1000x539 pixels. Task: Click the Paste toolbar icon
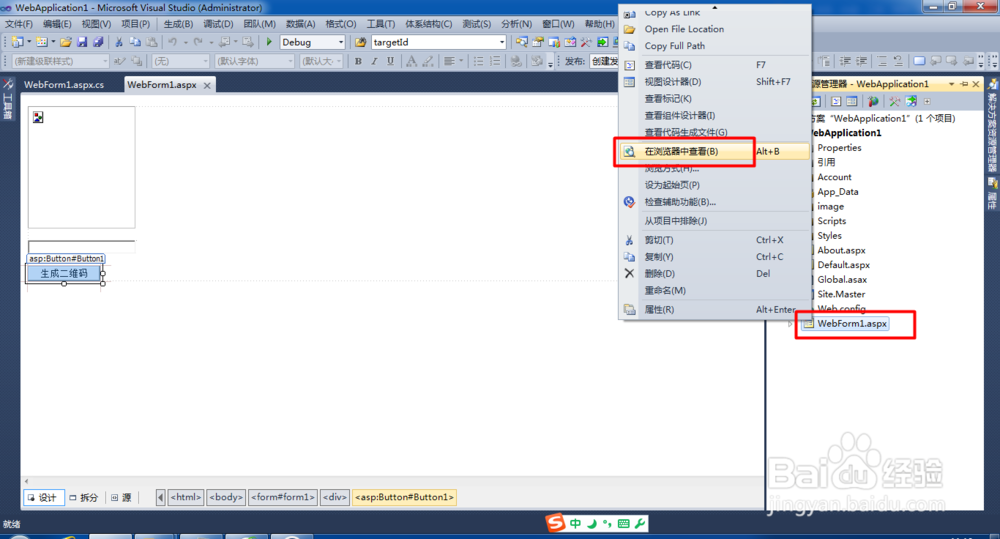pyautogui.click(x=152, y=42)
